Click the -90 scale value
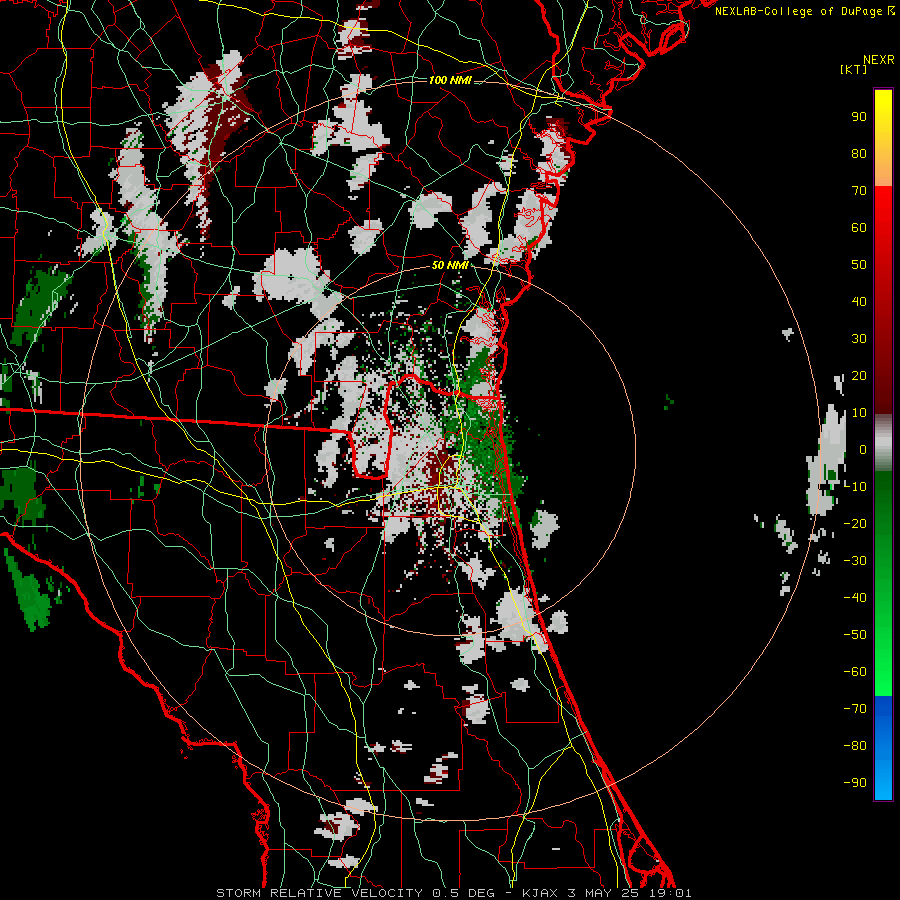Screen dimensions: 900x900 (x=855, y=783)
